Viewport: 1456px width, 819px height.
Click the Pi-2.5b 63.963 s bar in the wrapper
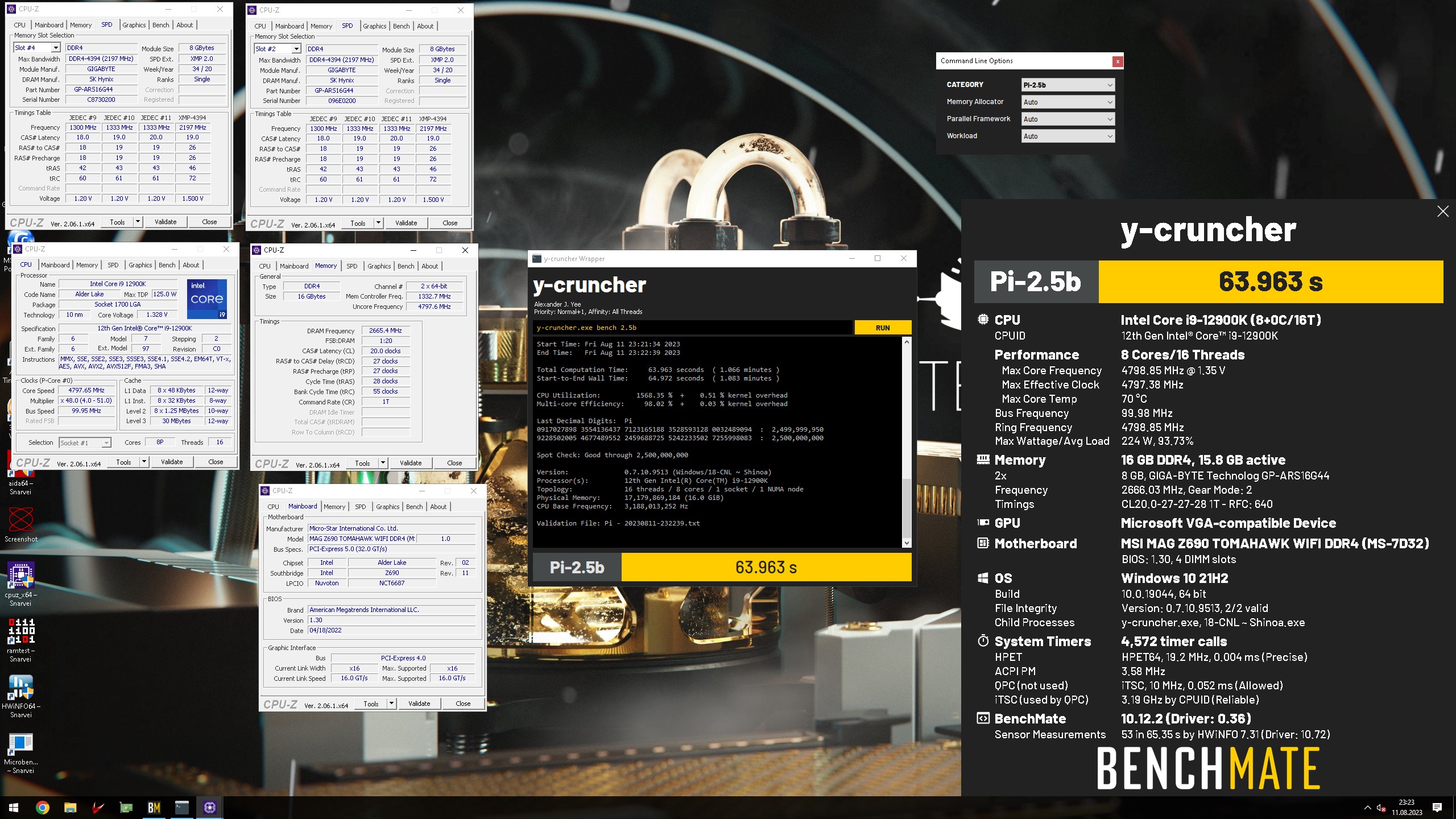click(722, 567)
